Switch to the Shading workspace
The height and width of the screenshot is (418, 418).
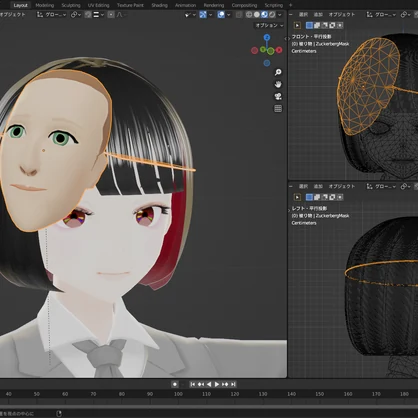(159, 5)
